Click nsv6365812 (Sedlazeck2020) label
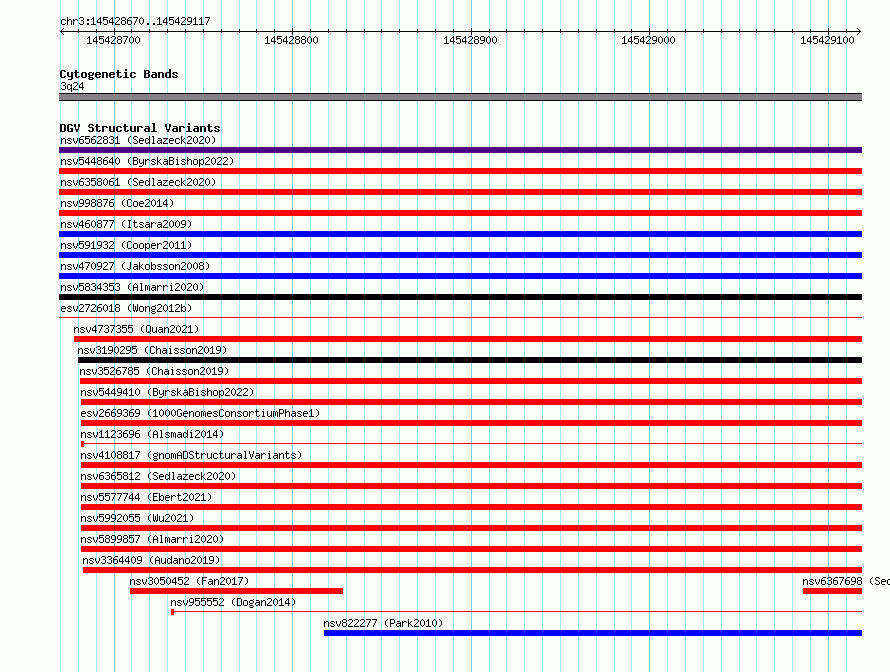890x672 pixels. click(x=158, y=476)
